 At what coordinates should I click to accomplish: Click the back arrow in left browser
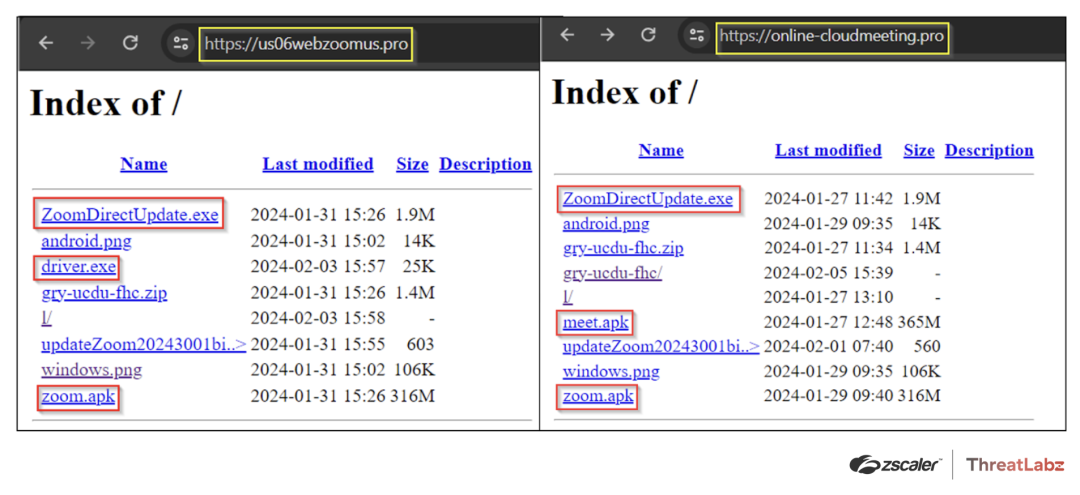46,43
